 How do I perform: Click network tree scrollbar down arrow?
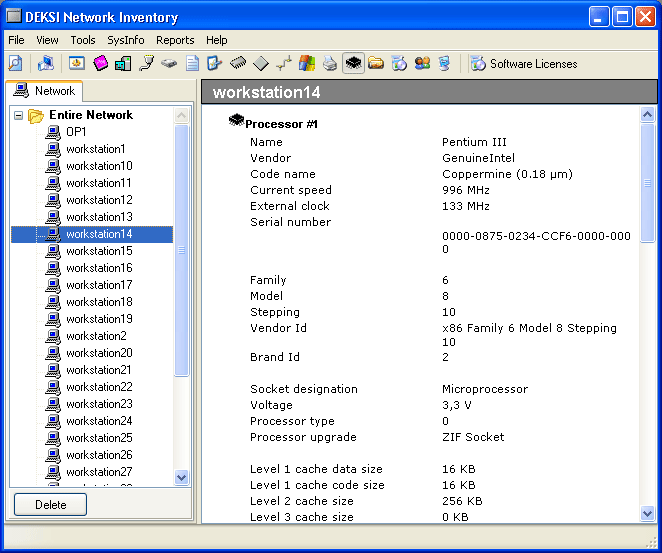(x=182, y=478)
